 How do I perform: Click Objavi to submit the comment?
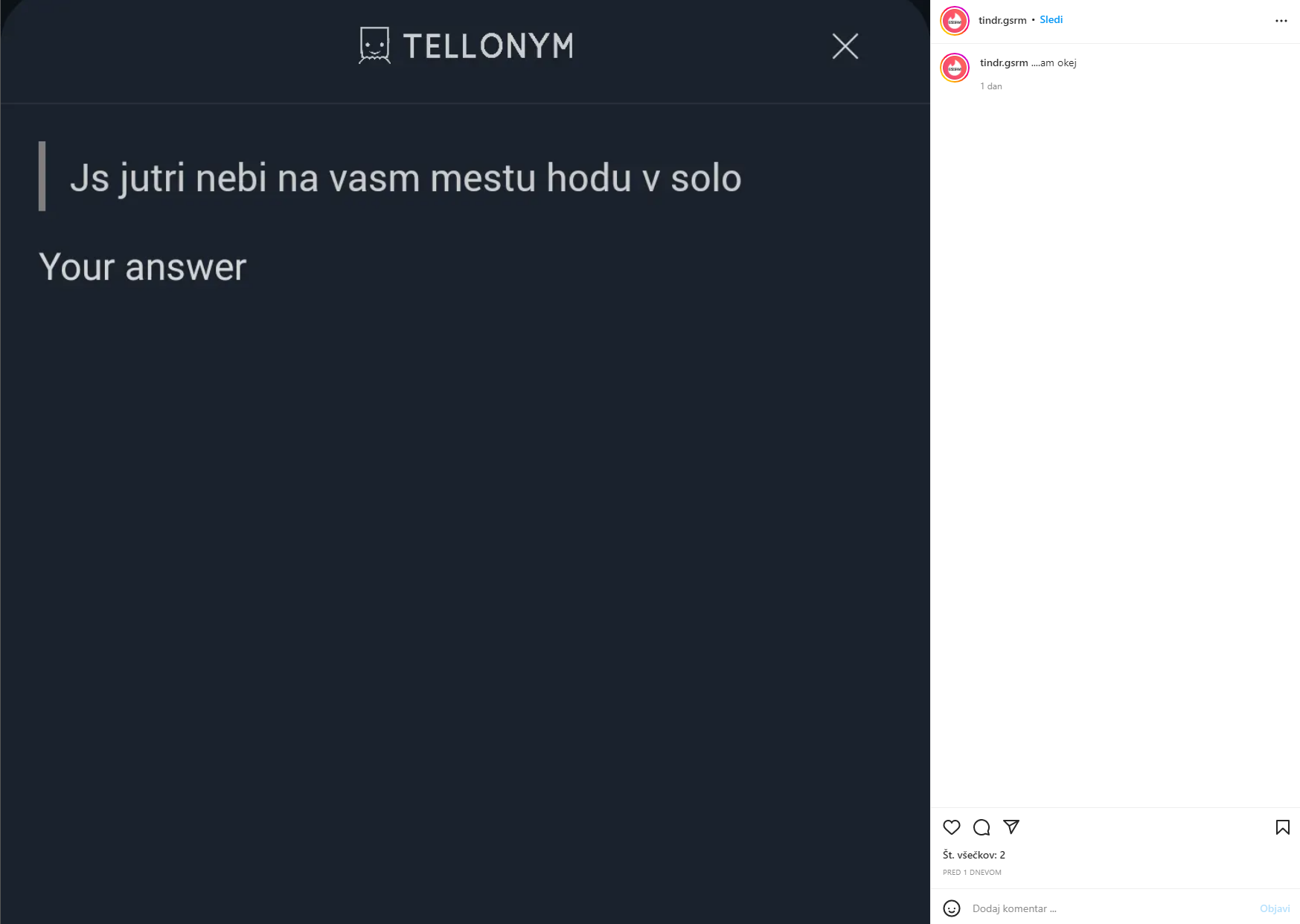click(1275, 908)
